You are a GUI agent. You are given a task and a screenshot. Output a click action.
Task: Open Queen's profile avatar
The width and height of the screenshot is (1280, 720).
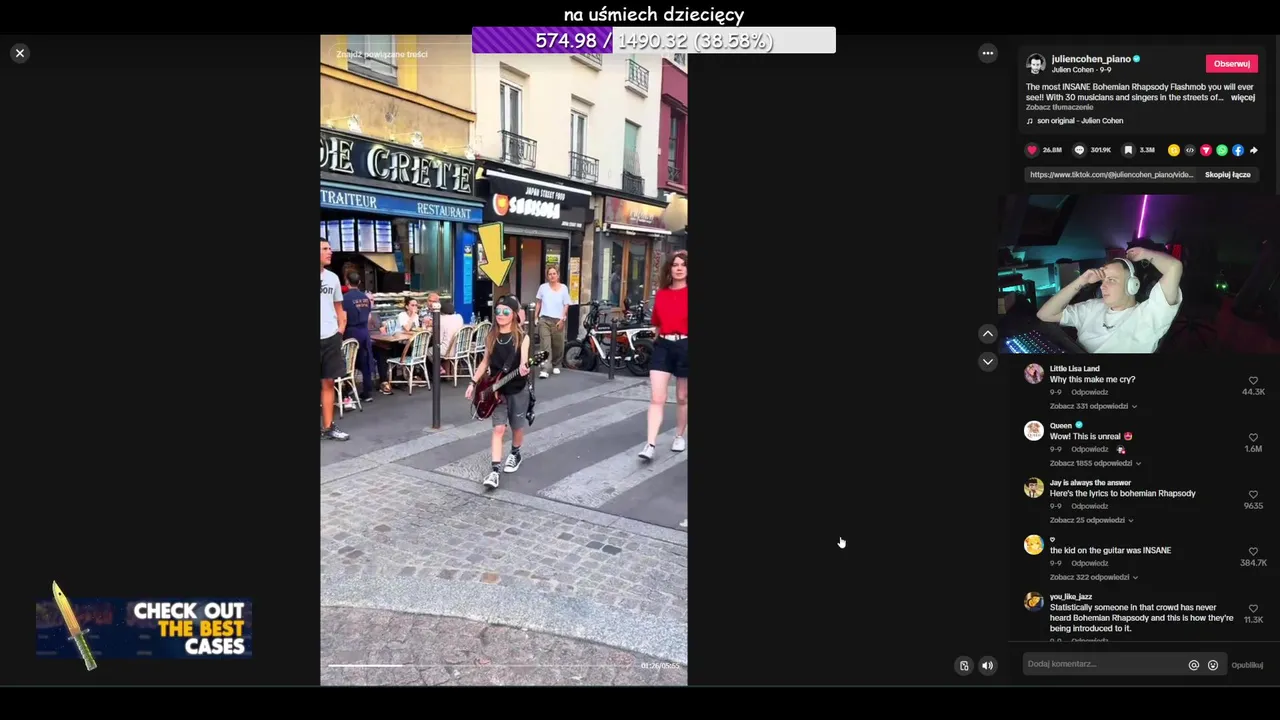[1034, 431]
